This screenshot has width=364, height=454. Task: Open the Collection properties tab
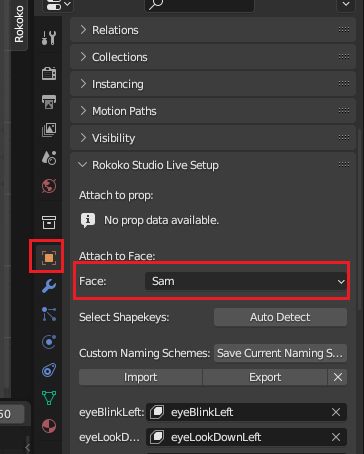[x=49, y=222]
